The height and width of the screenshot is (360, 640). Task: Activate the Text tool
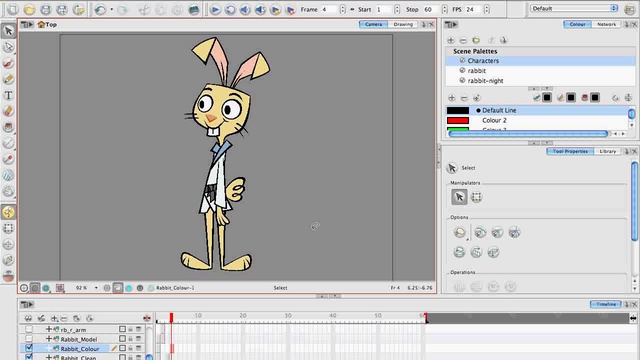pyautogui.click(x=8, y=95)
